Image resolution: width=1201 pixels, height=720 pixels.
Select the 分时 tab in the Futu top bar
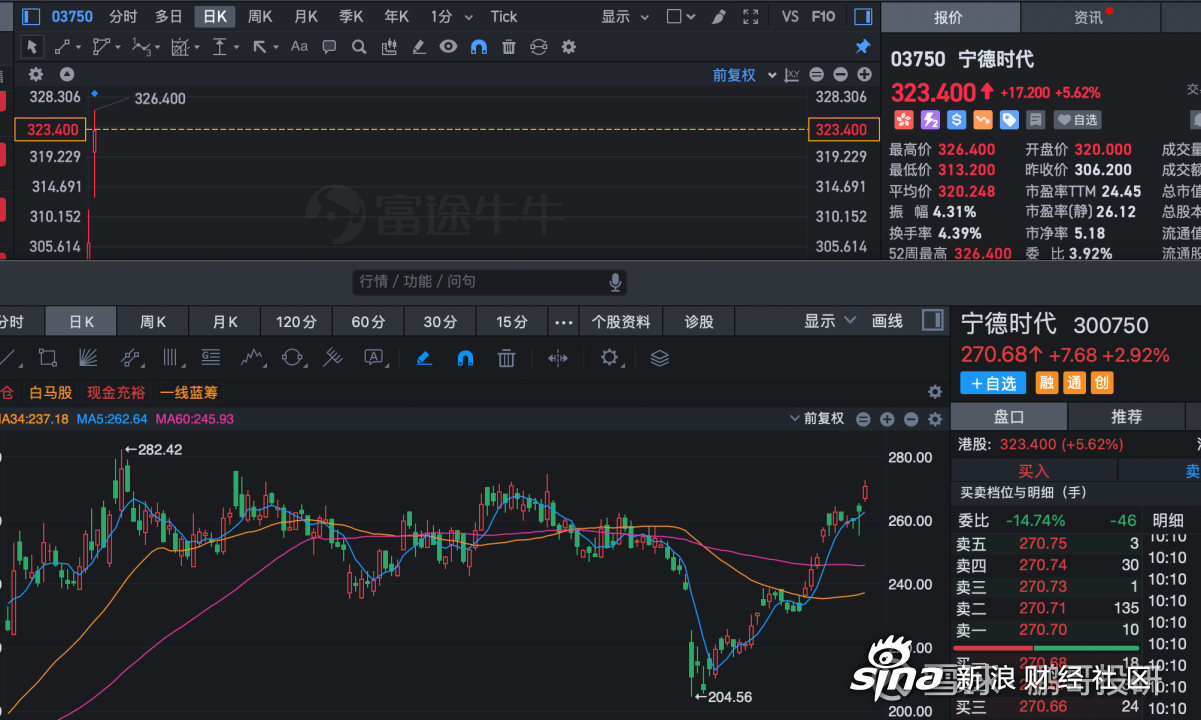[123, 16]
